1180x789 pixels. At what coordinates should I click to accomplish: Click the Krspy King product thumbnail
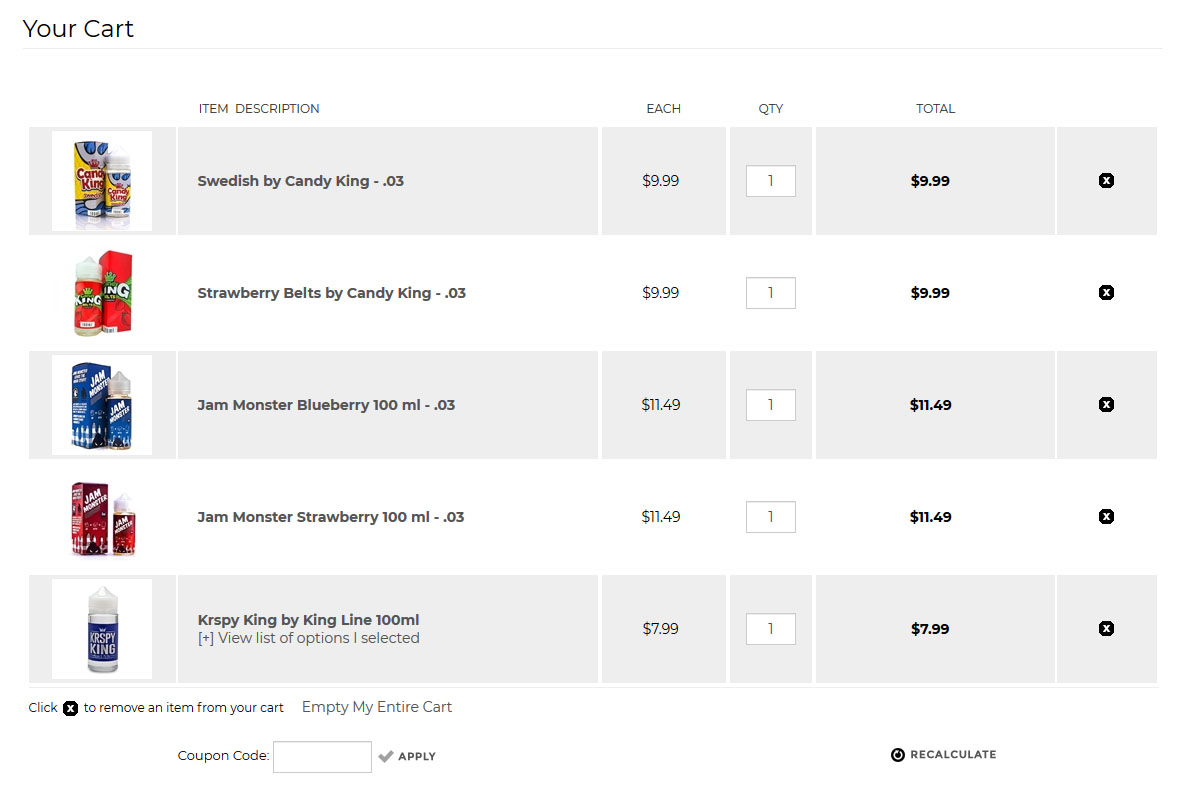(x=102, y=629)
